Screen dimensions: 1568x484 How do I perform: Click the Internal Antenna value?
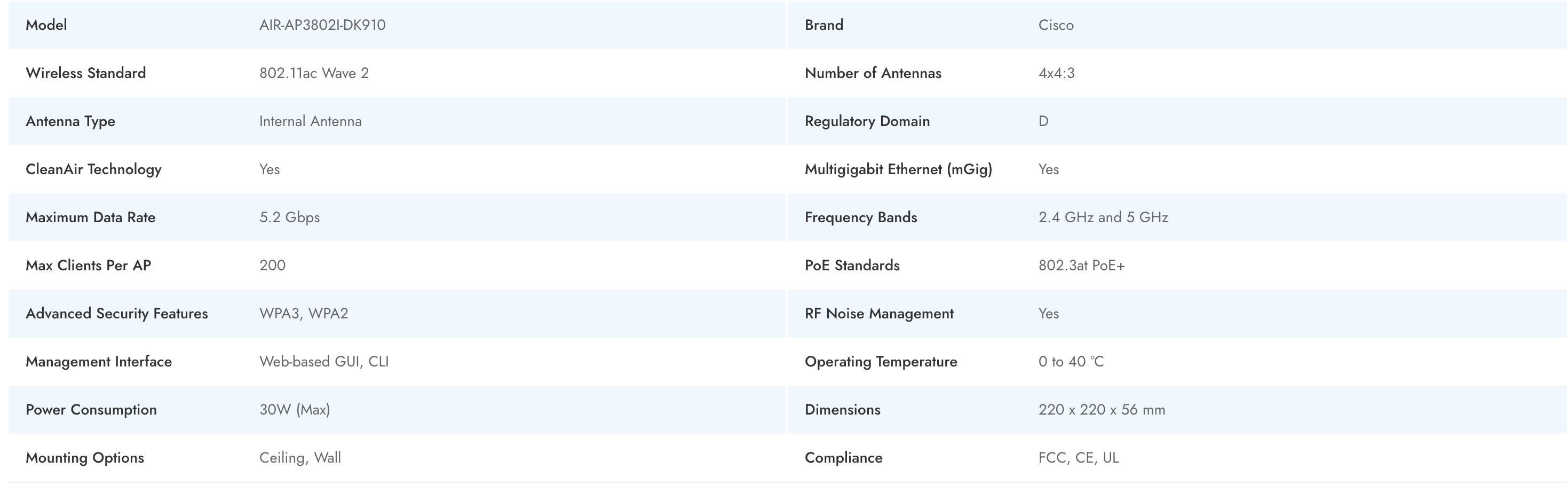pos(310,121)
